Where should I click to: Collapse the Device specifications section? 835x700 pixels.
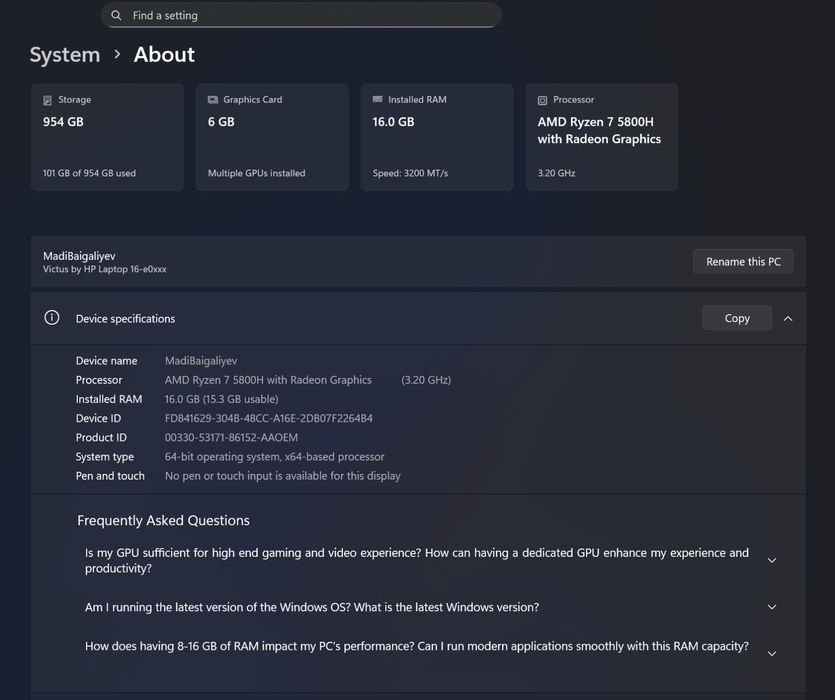(788, 318)
